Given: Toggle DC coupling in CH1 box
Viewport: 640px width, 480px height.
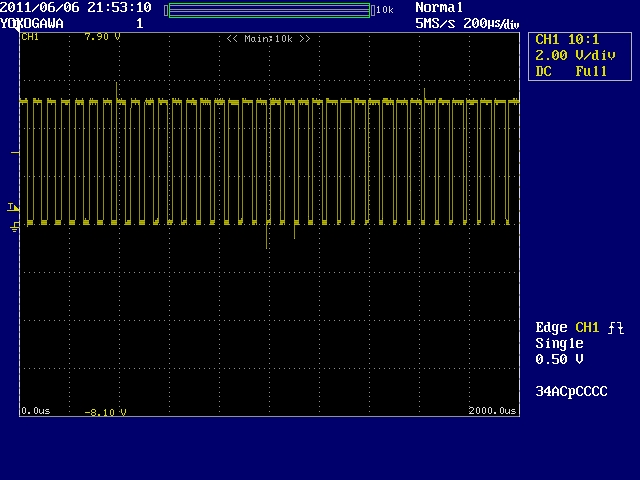Looking at the screenshot, I should tap(545, 71).
